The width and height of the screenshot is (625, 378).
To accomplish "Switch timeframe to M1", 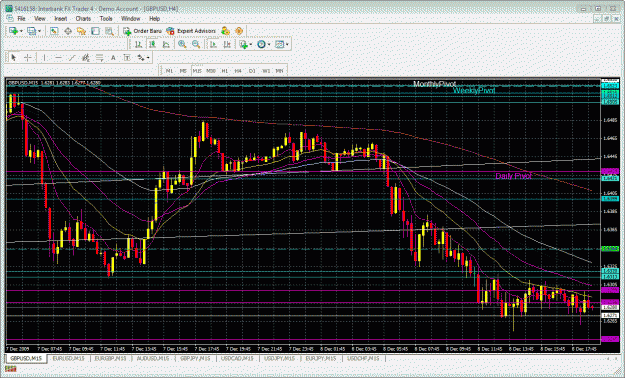I will 169,71.
